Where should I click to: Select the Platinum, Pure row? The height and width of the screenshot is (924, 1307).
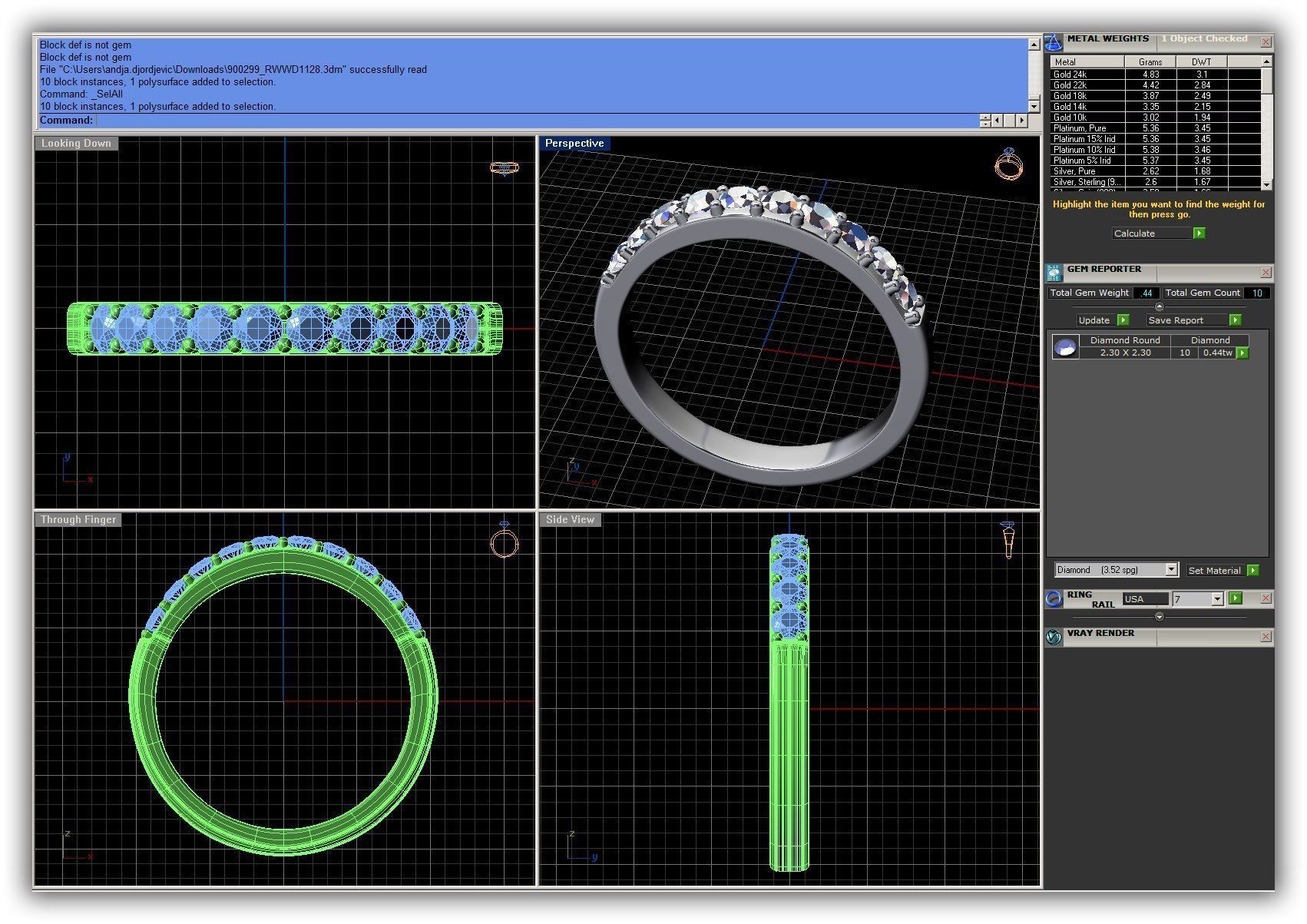(x=1155, y=128)
